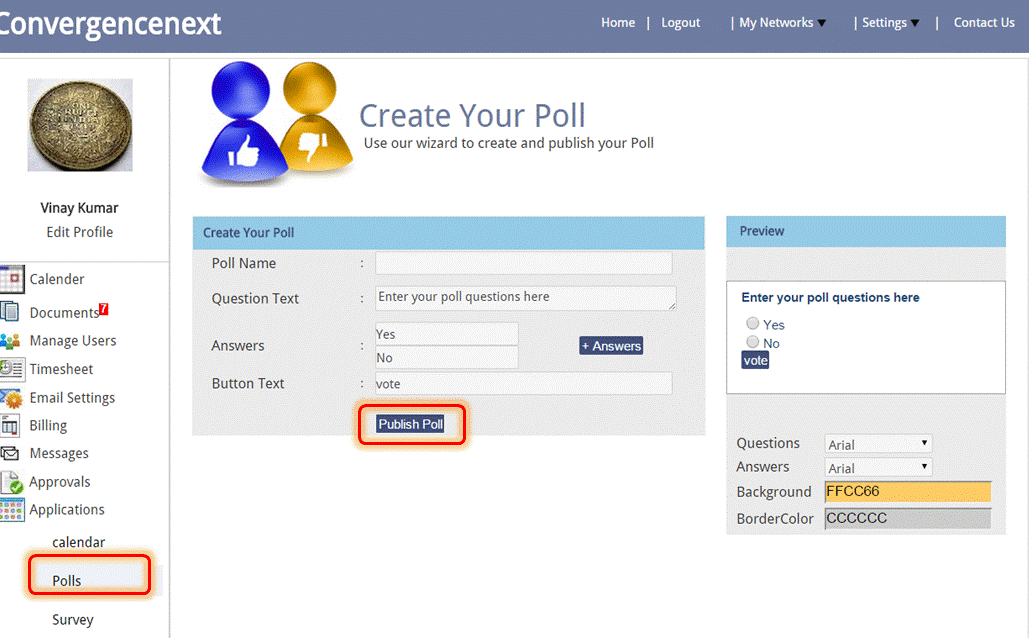Click the Calender sidebar icon
Screen dimensions: 1029x638
click(11, 279)
